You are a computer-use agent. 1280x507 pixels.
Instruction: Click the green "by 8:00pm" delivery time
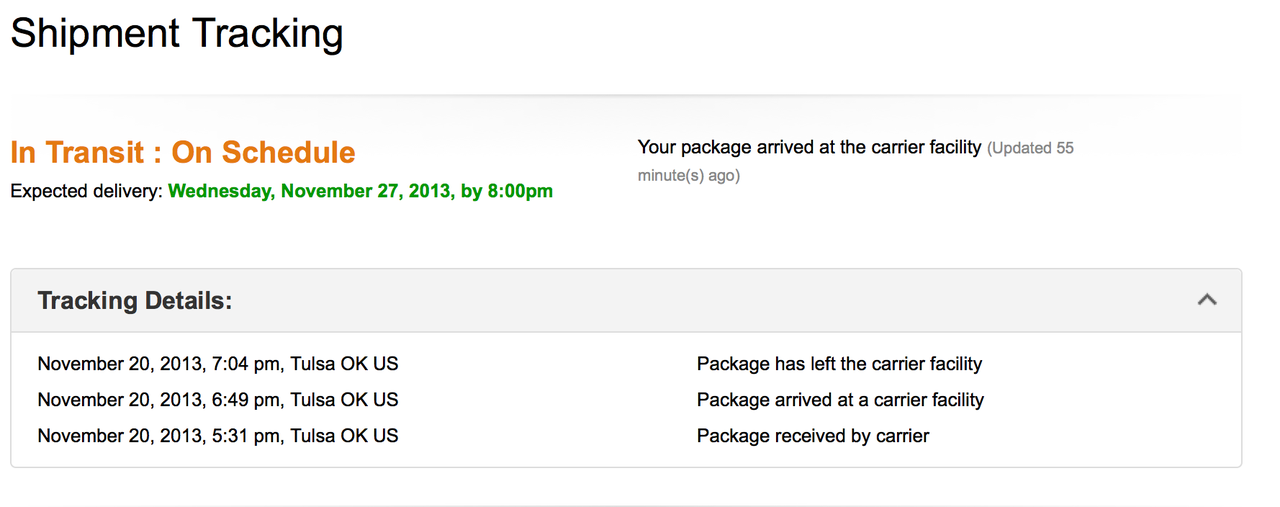coord(507,191)
